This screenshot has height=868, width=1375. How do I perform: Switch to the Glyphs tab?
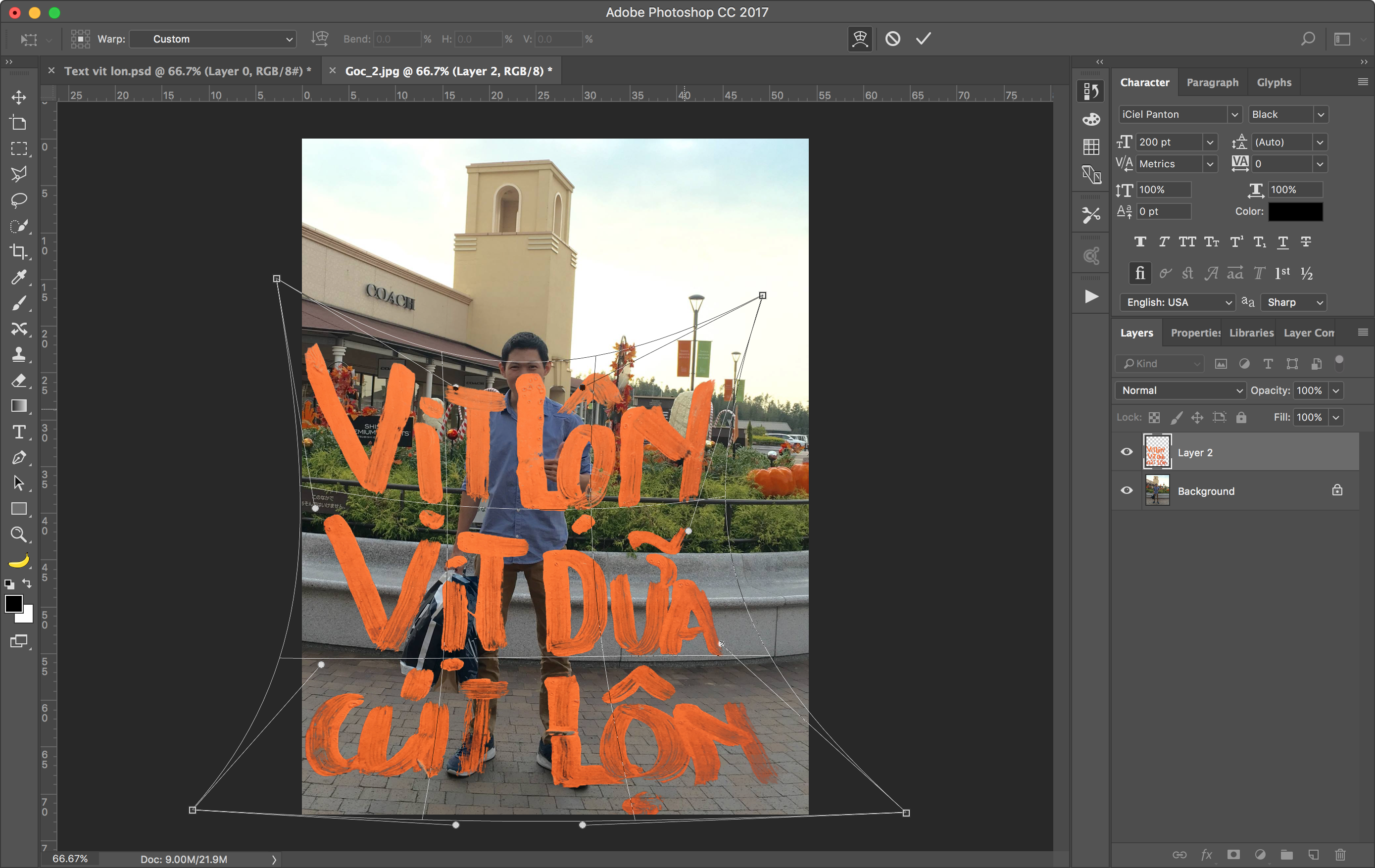coord(1274,82)
